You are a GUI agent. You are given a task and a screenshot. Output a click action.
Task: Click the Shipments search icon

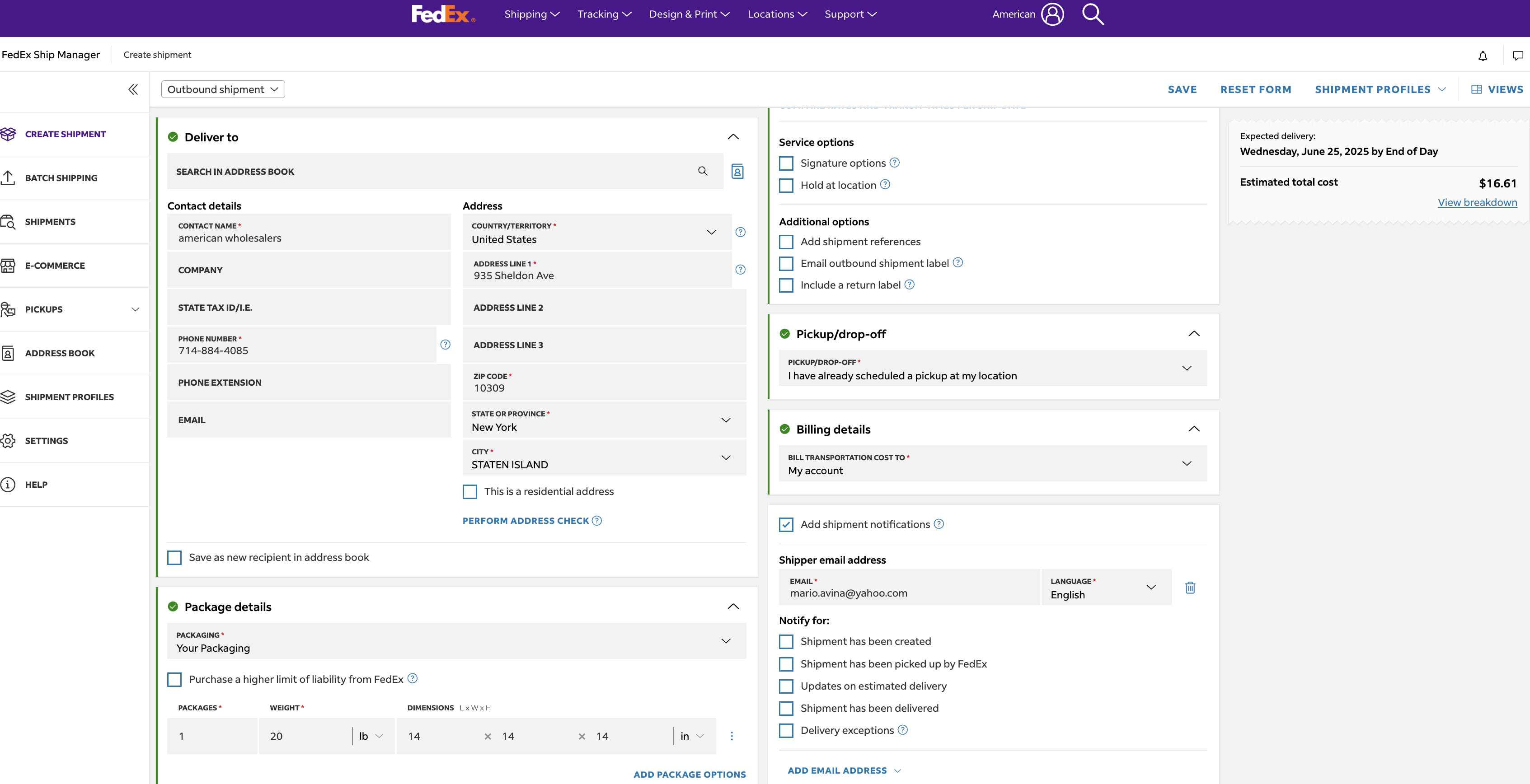[x=8, y=221]
